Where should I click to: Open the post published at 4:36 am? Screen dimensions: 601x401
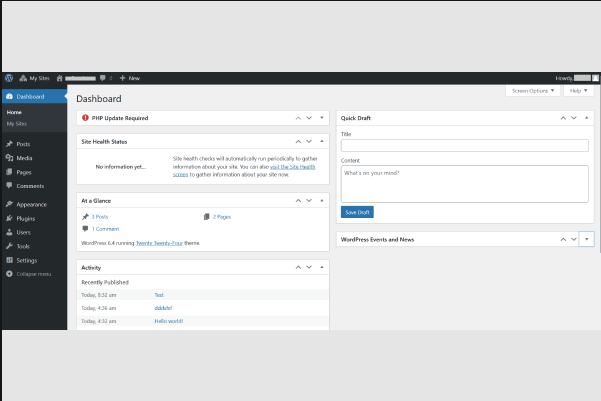pos(163,308)
